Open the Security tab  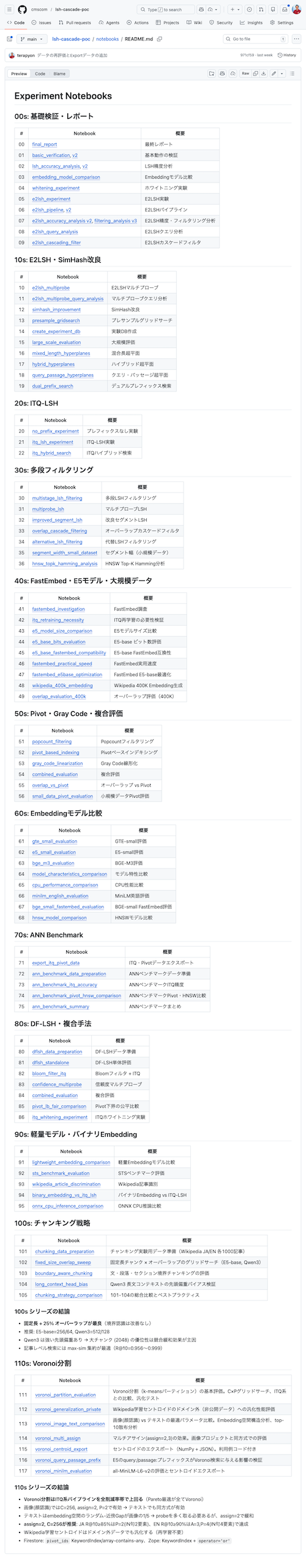(221, 23)
